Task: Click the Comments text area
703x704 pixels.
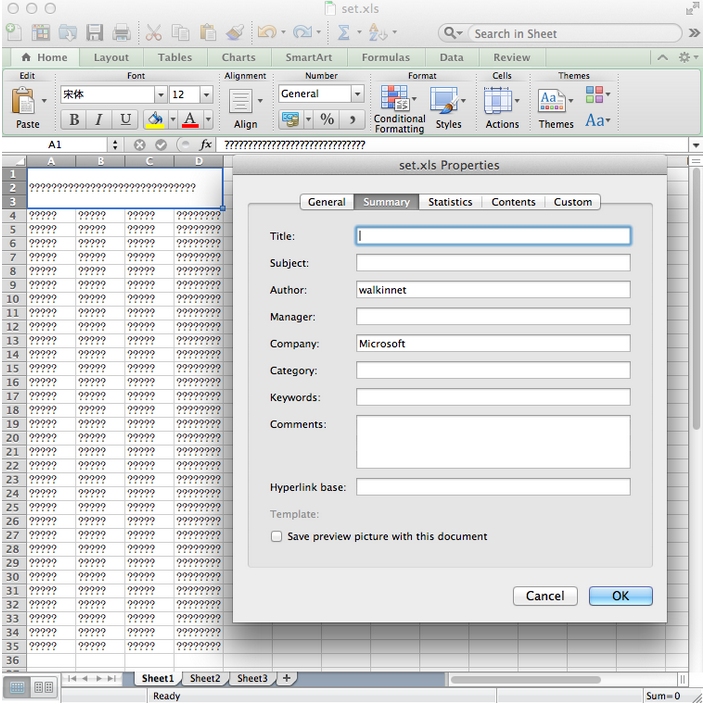Action: point(493,442)
